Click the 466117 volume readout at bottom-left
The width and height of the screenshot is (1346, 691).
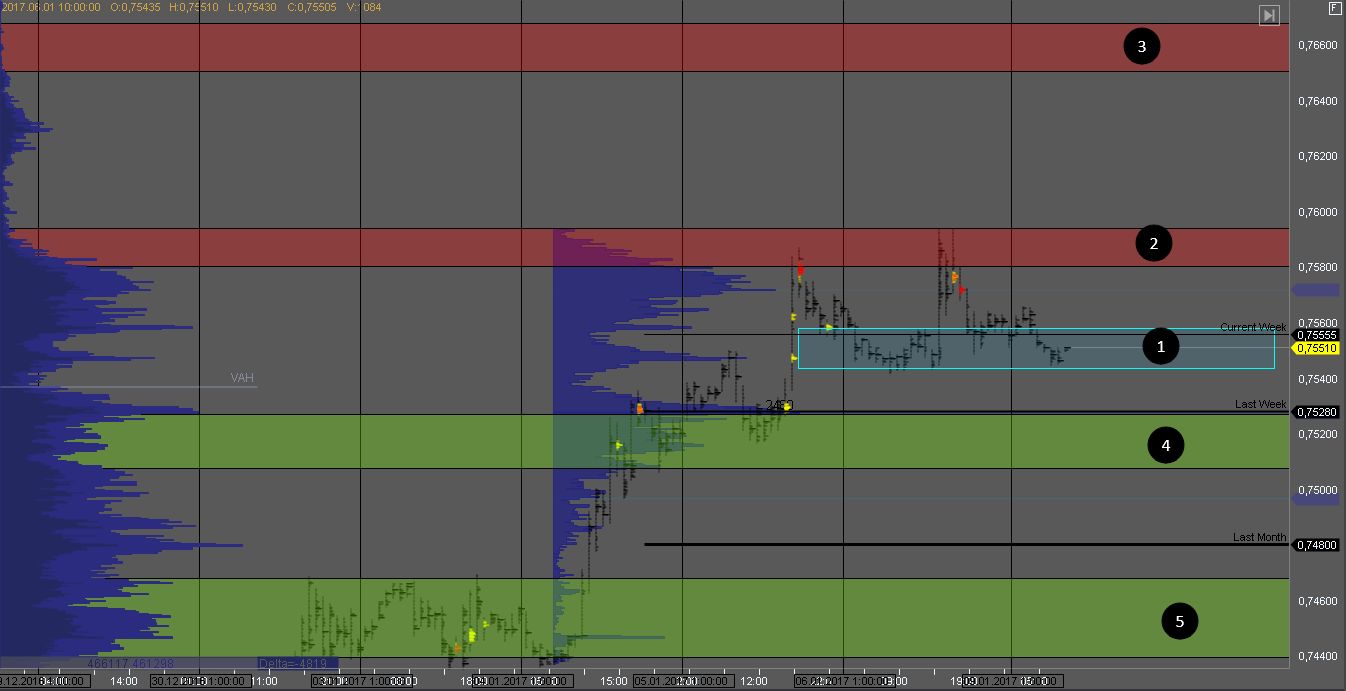[x=130, y=663]
